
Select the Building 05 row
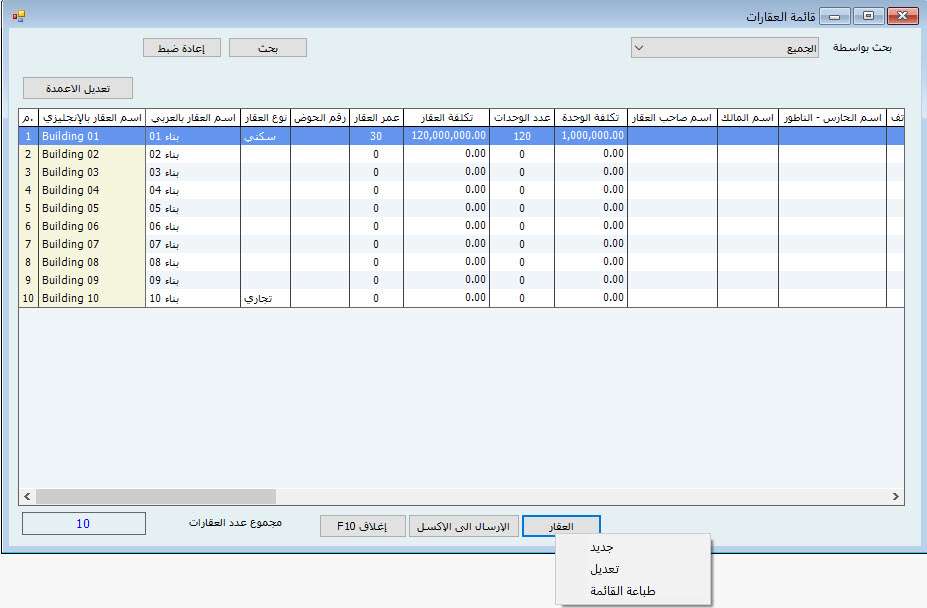tap(92, 208)
